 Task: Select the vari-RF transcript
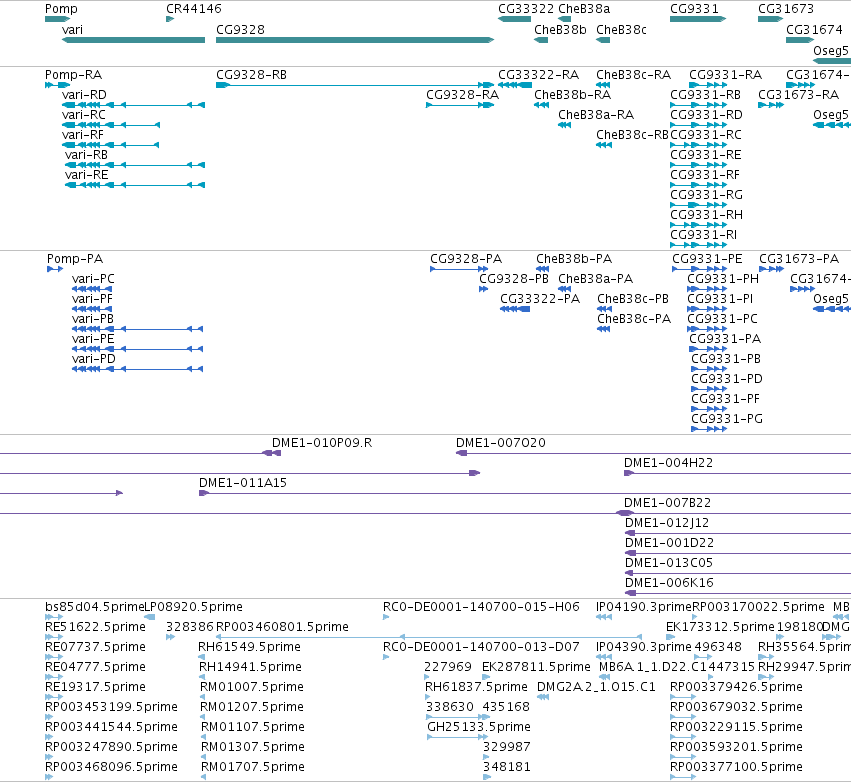pyautogui.click(x=111, y=145)
